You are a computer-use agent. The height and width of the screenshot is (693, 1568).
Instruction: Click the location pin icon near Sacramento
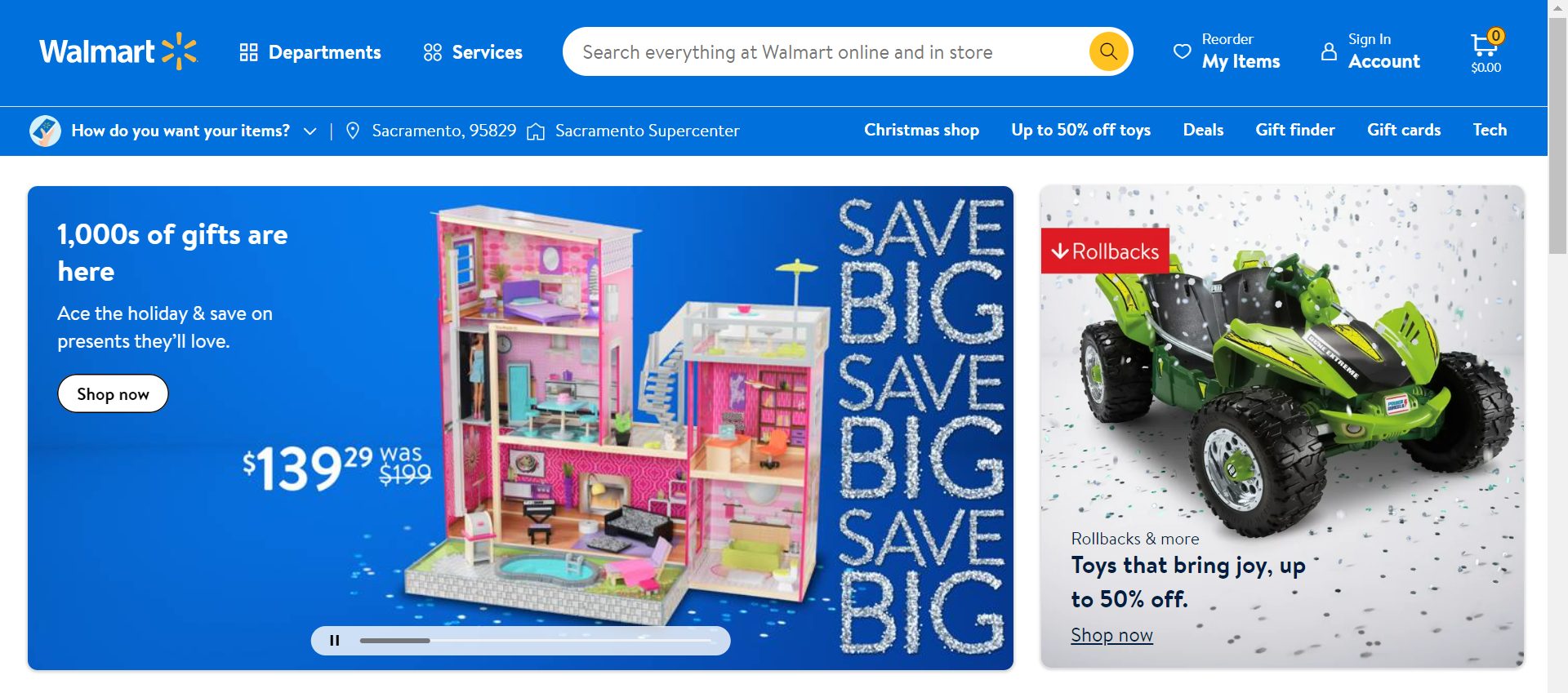click(x=353, y=131)
